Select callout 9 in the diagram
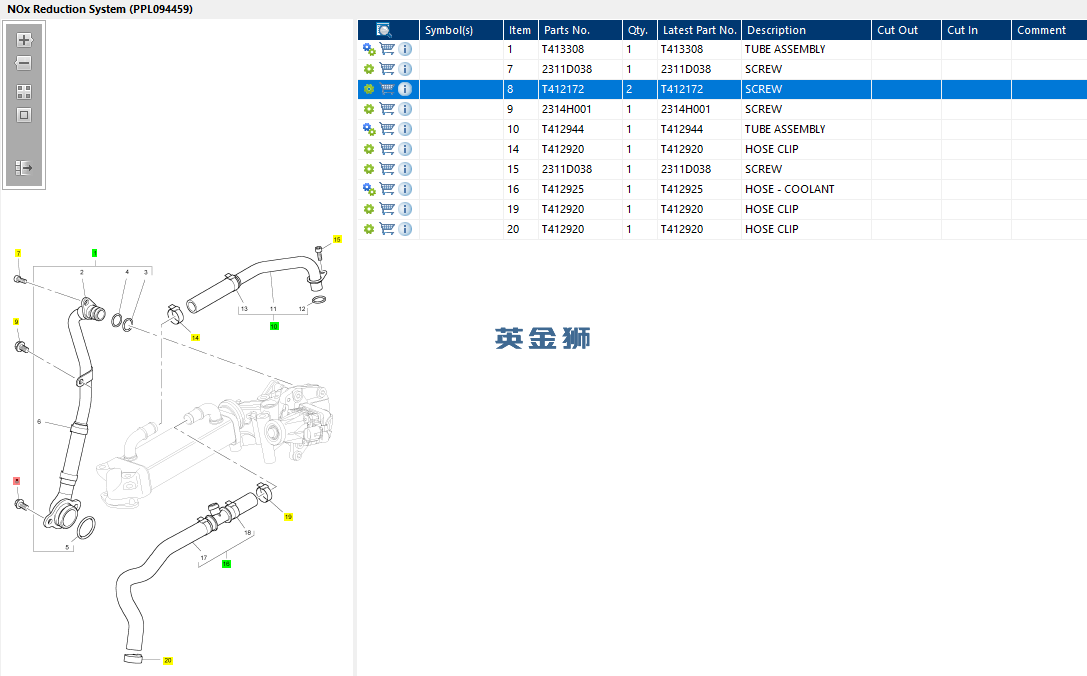Viewport: 1087px width, 676px height. click(x=16, y=322)
